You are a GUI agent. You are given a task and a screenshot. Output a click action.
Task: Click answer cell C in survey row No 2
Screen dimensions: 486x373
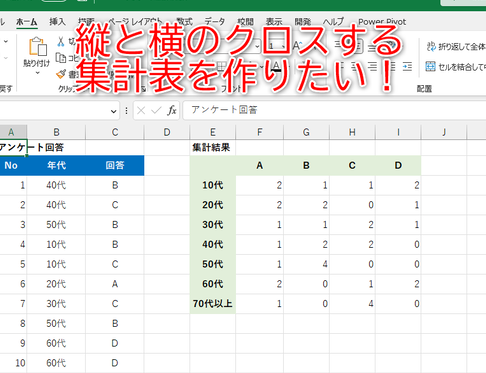pyautogui.click(x=115, y=205)
